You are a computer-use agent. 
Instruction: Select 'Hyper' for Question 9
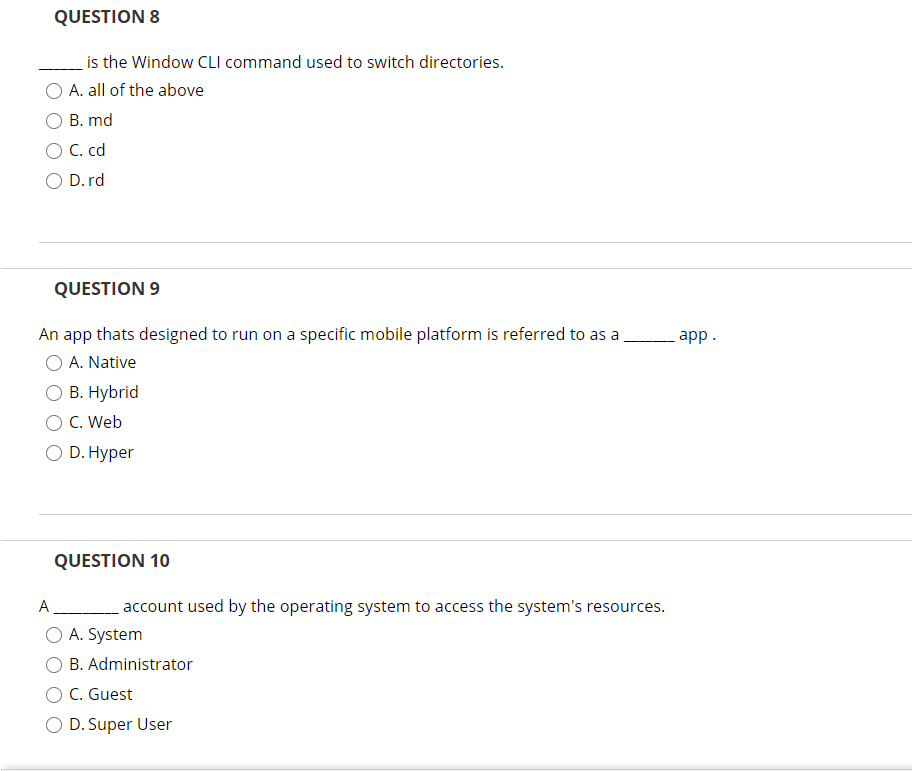pyautogui.click(x=53, y=452)
